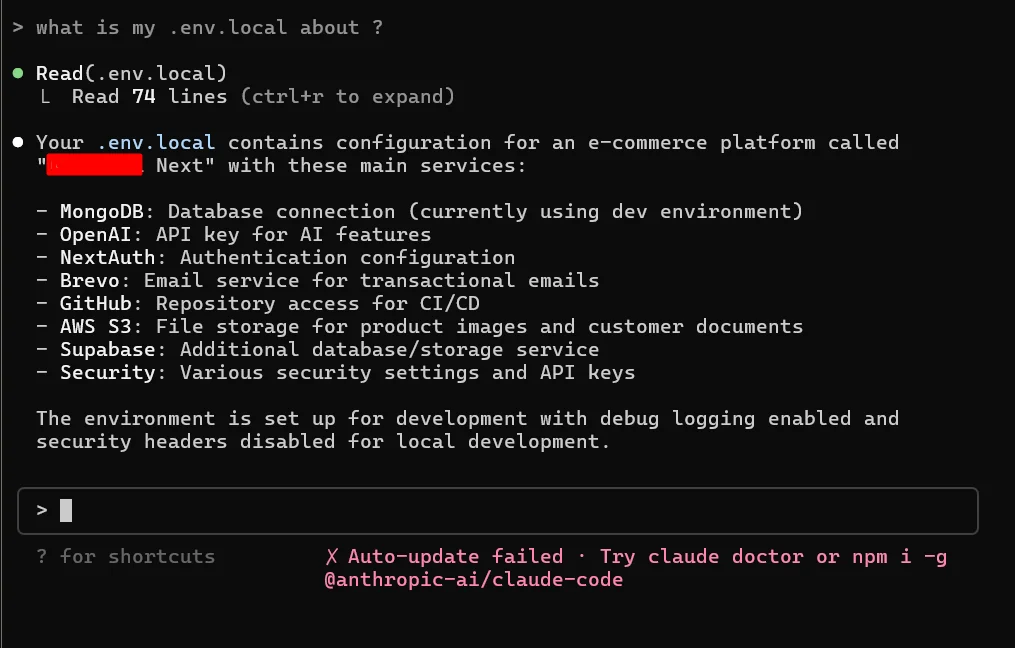Click the red X icon before Auto-update failed
Image resolution: width=1015 pixels, height=648 pixels.
click(x=331, y=557)
